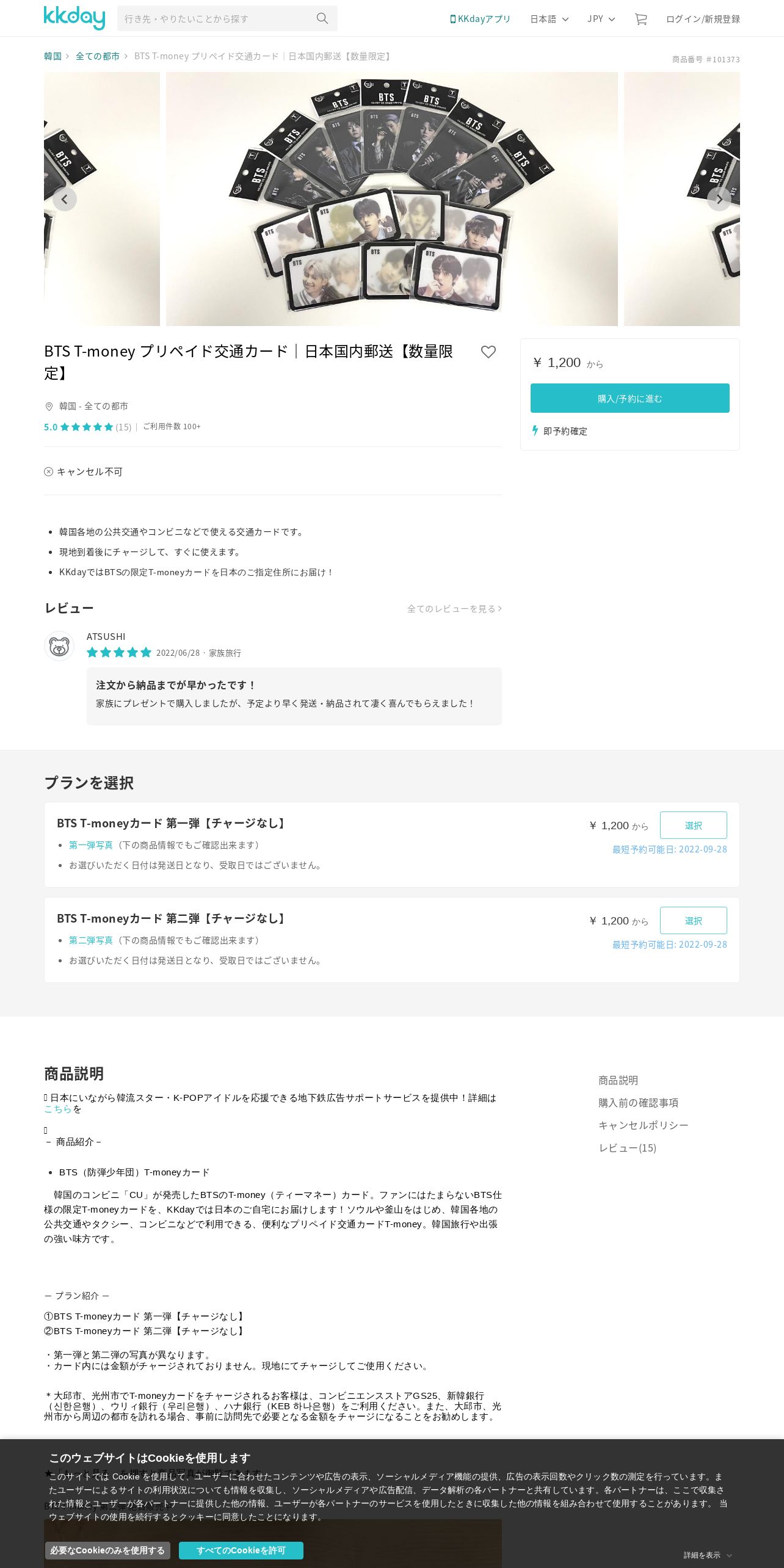Click review title 注文から納品までが早かったです！
Image resolution: width=784 pixels, height=1568 pixels.
tap(176, 685)
